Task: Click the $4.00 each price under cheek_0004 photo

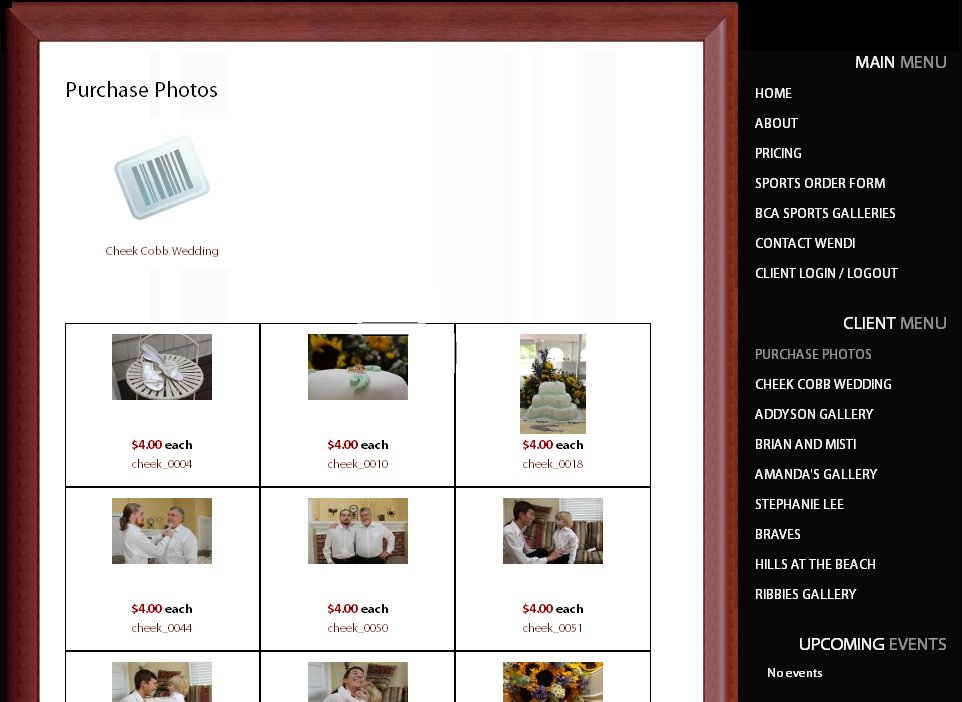Action: [x=162, y=445]
